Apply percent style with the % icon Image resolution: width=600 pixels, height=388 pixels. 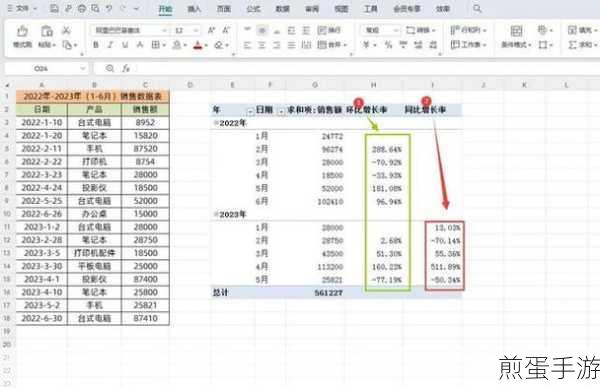(x=388, y=45)
